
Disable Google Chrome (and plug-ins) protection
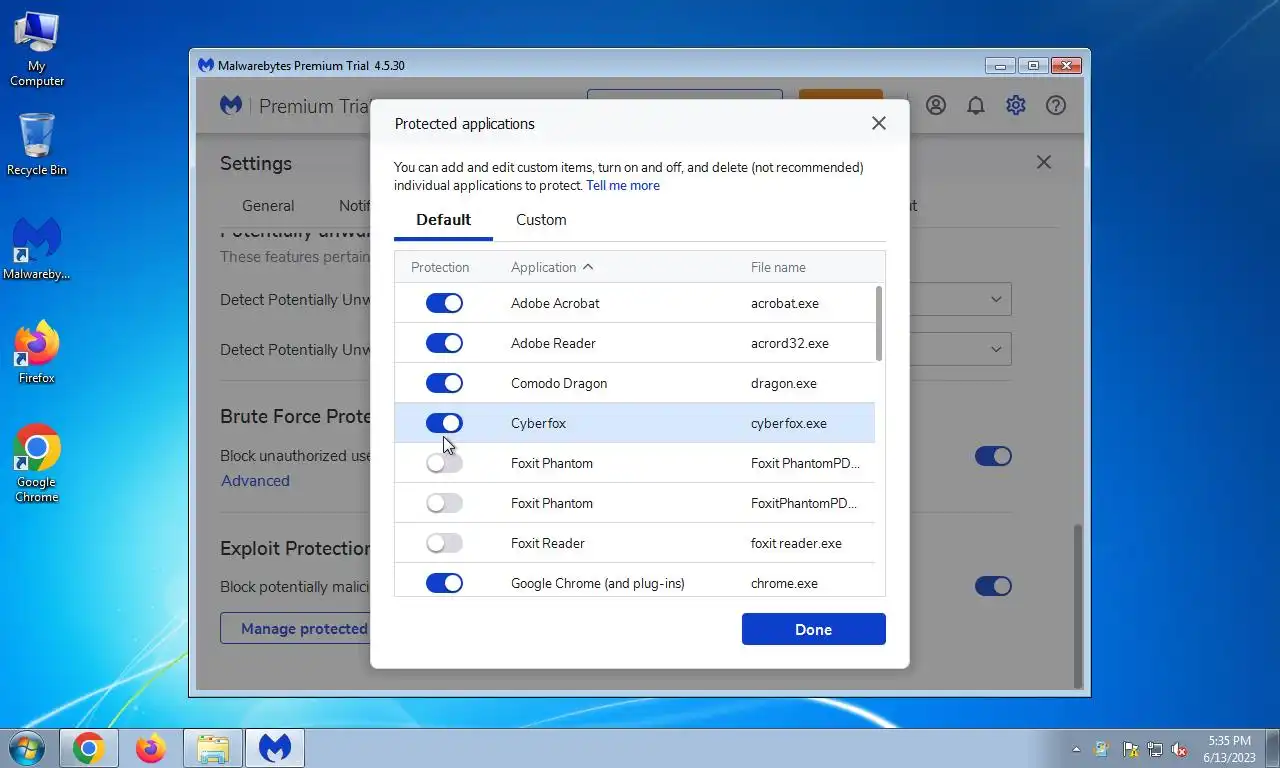444,583
